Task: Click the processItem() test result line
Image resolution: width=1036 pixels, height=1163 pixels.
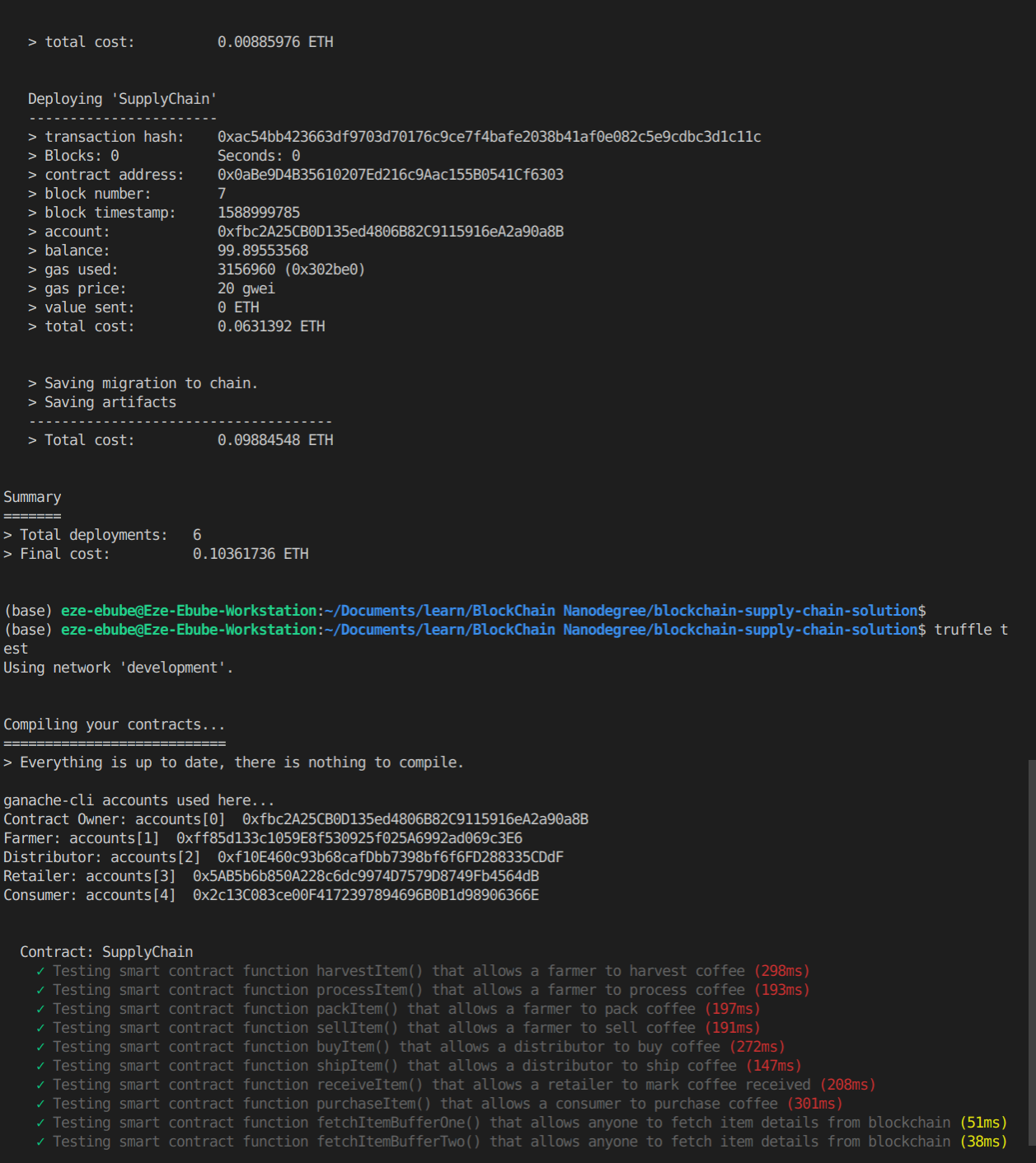Action: point(423,990)
